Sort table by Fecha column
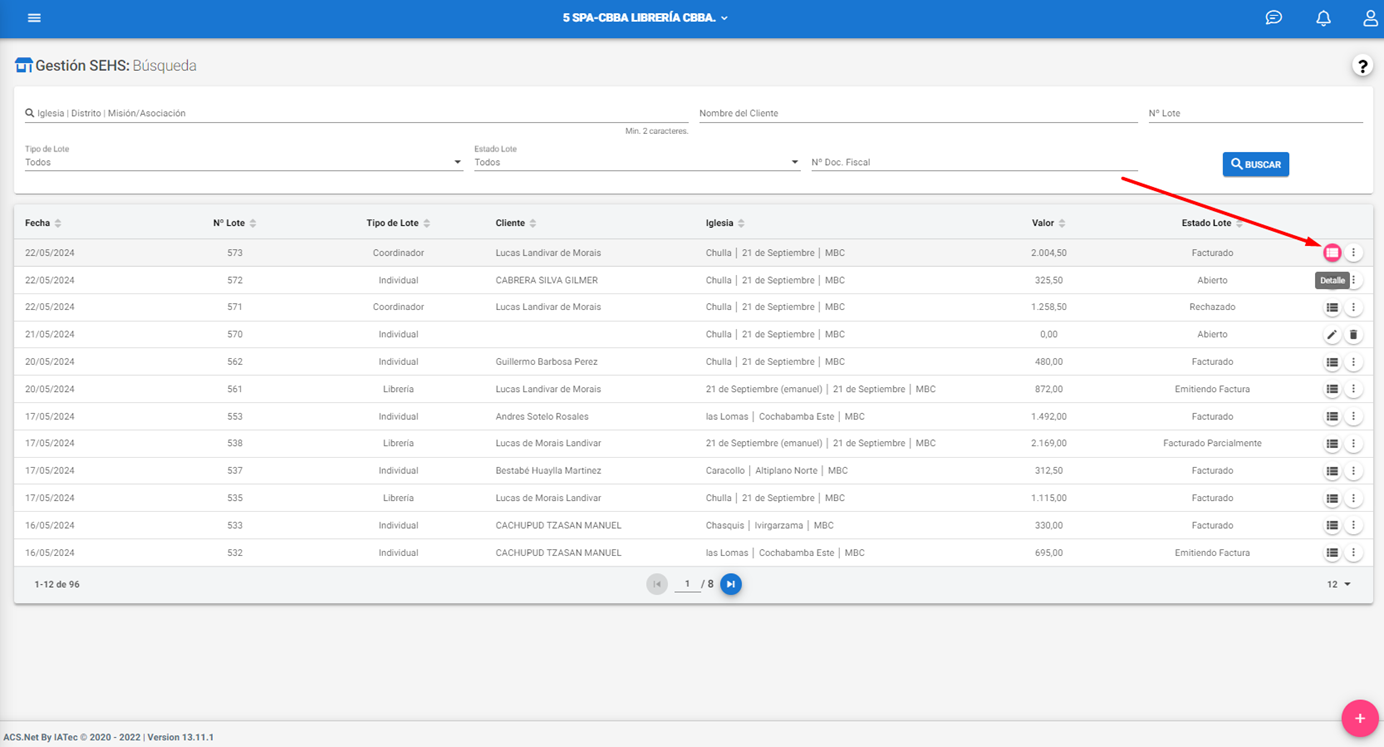Image resolution: width=1384 pixels, height=747 pixels. coord(43,223)
